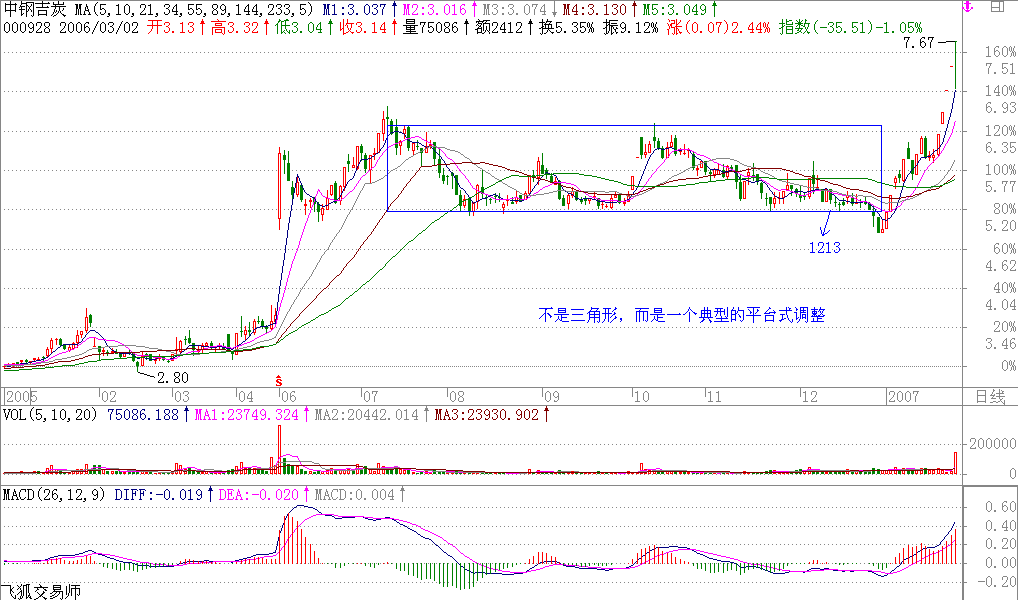The width and height of the screenshot is (1018, 600).
Task: Click the low price 低3.04
Action: 299,28
